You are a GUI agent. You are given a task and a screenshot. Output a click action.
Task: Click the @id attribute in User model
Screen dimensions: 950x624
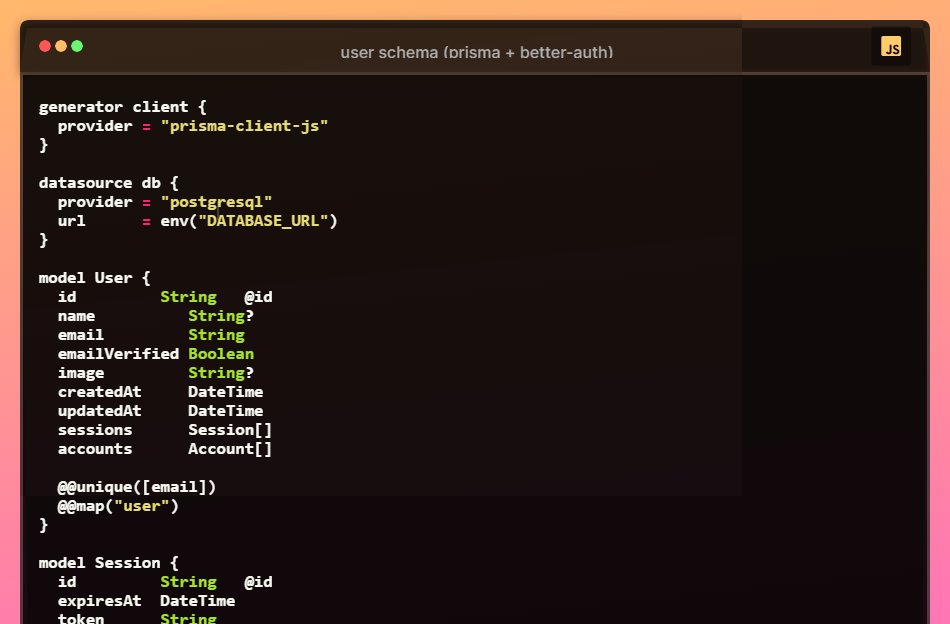258,297
